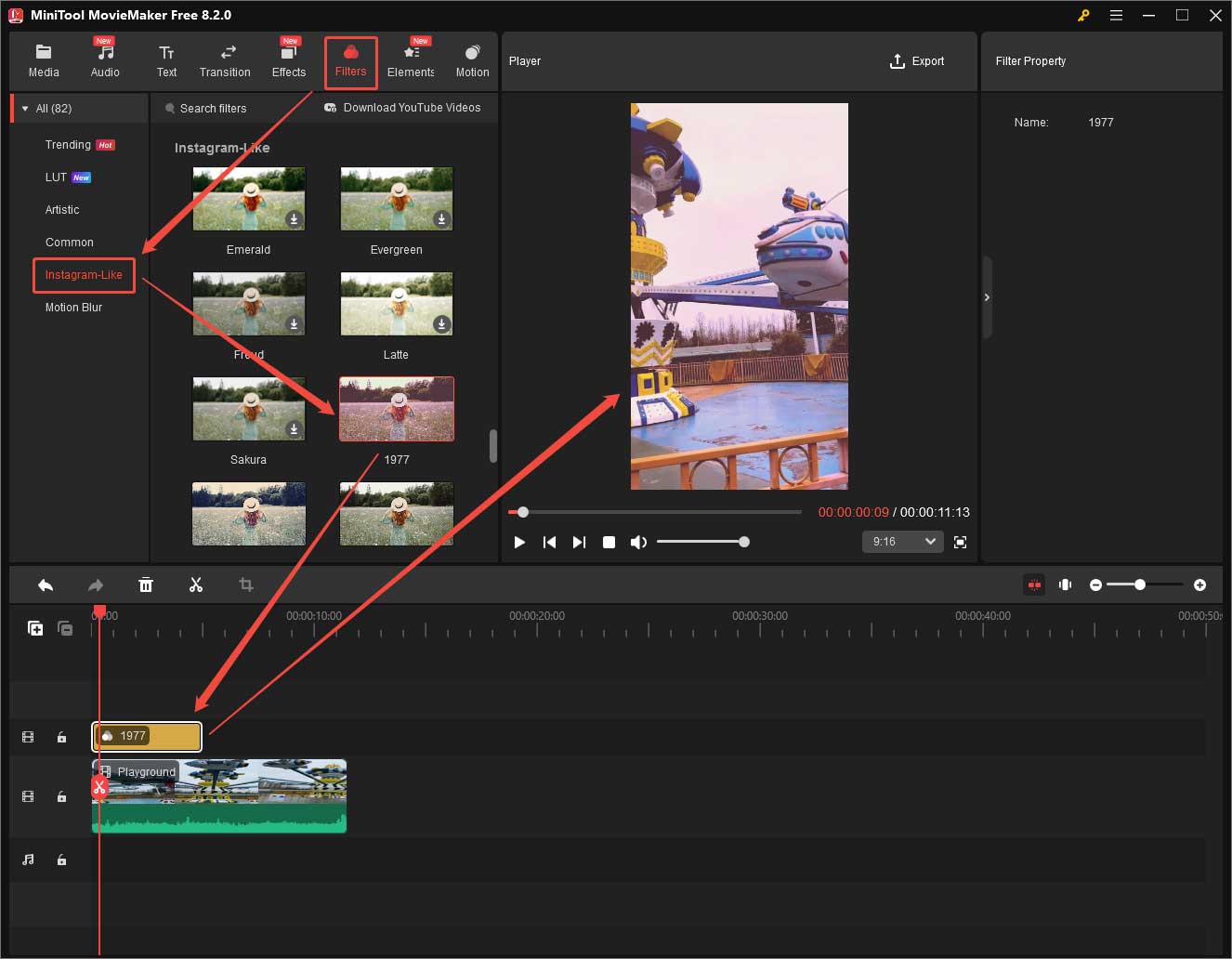Unlock the Playground video track
Image resolution: width=1232 pixels, height=959 pixels.
[61, 796]
